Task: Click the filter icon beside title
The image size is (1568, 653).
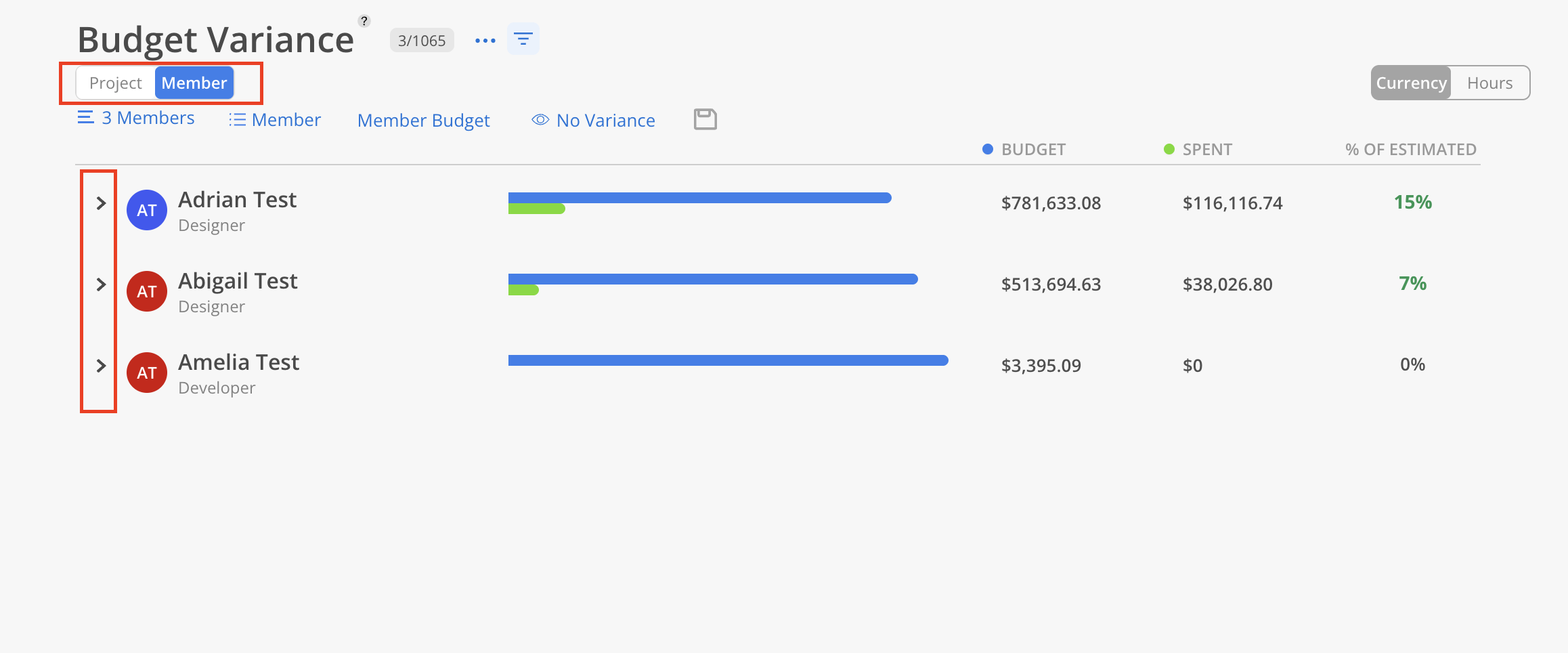Action: (x=523, y=39)
